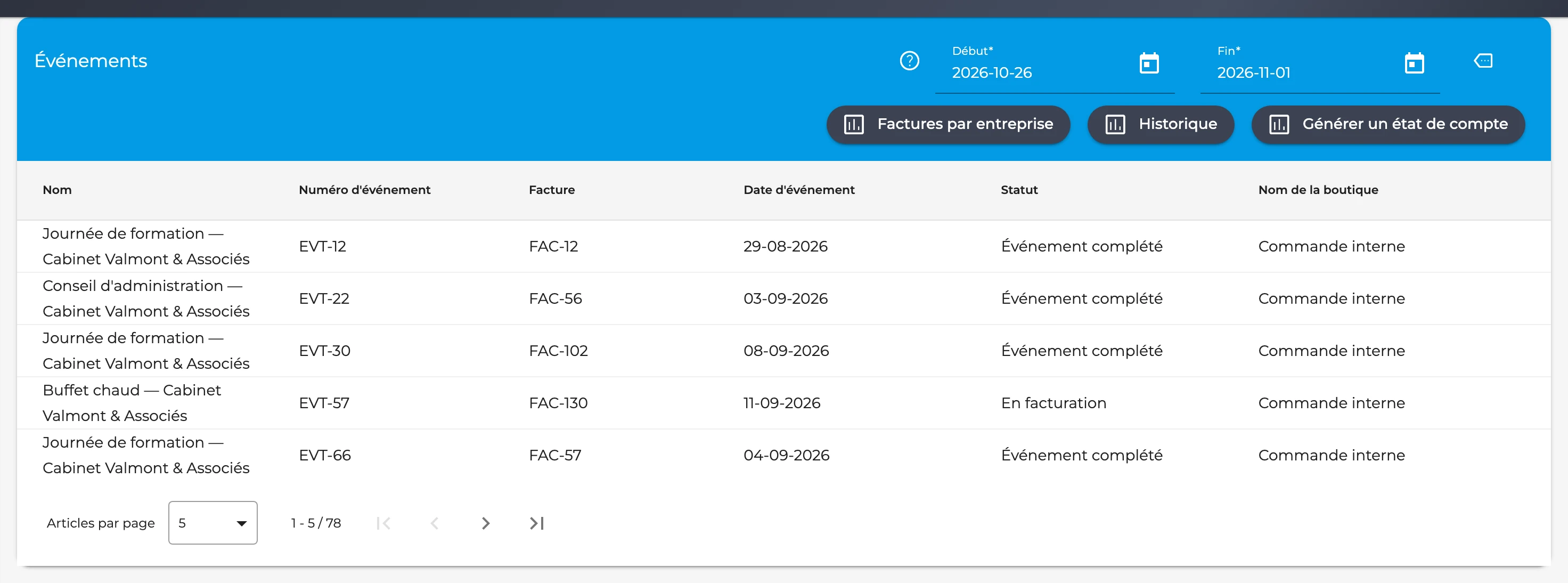The height and width of the screenshot is (583, 1568).
Task: Click Générer un état de compte
Action: (1388, 124)
